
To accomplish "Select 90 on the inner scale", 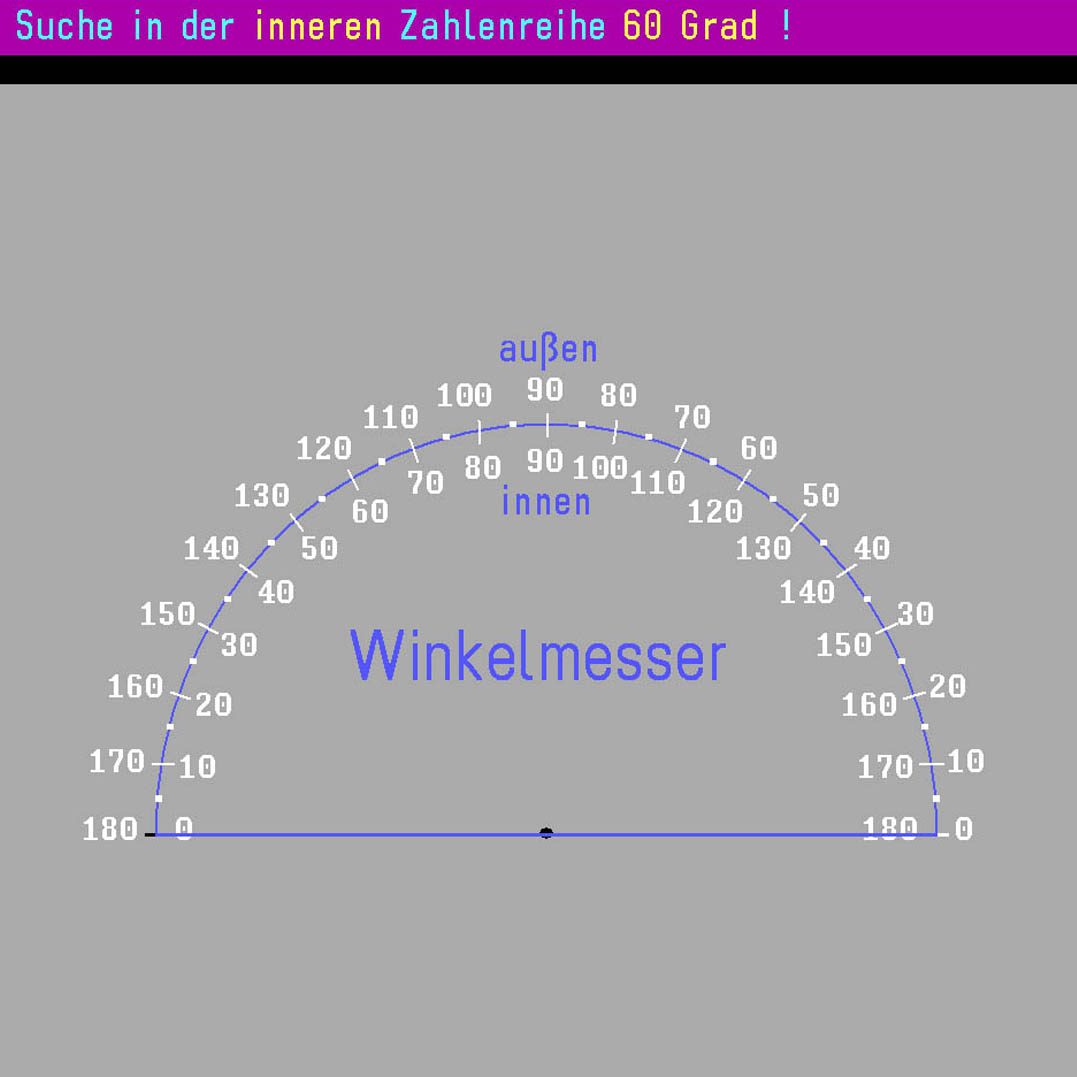I will (545, 461).
